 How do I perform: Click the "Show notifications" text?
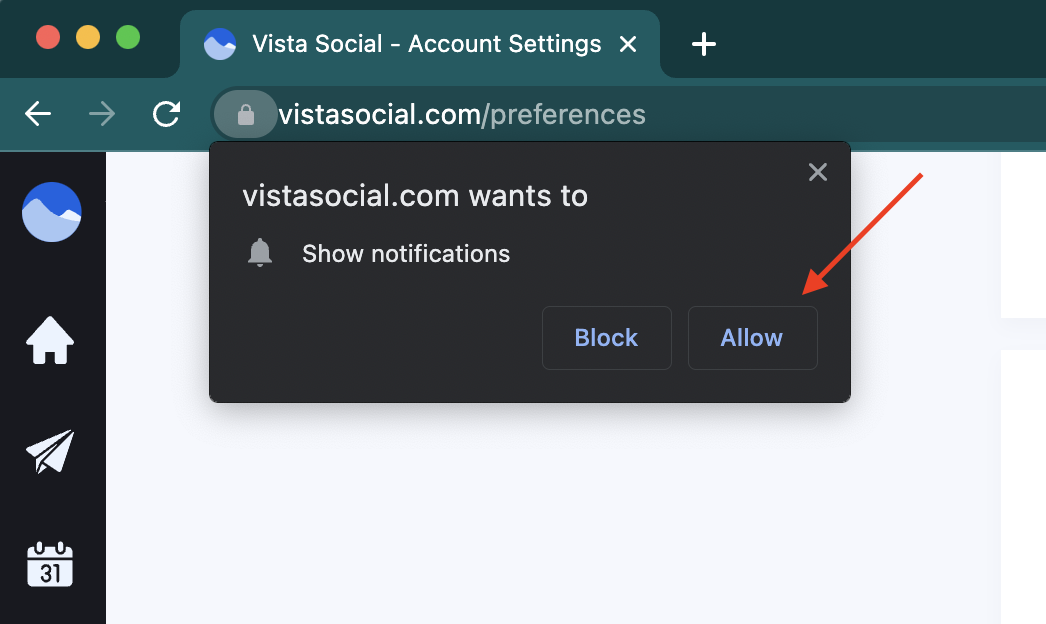pos(406,254)
